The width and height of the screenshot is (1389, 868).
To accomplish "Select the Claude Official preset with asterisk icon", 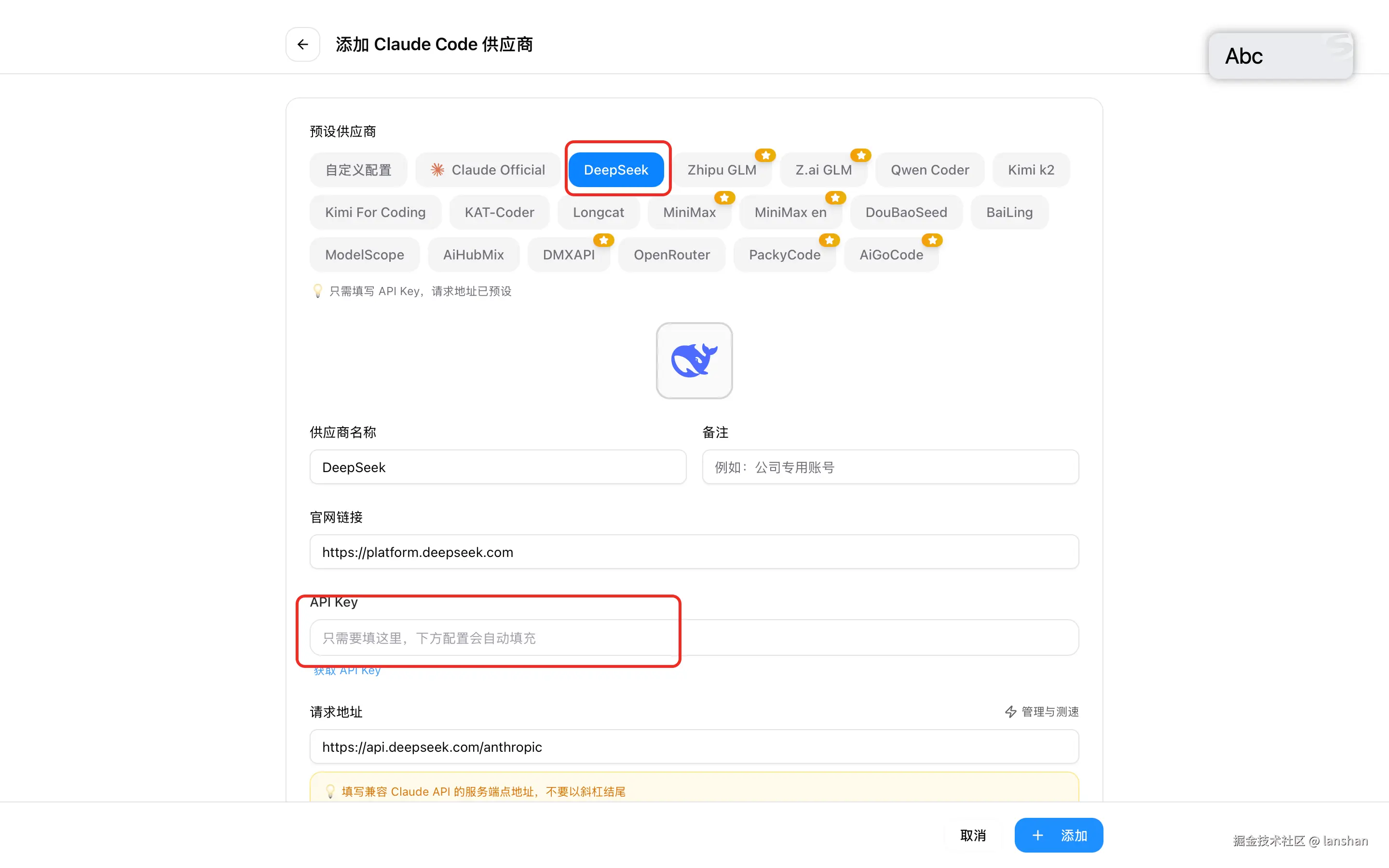I will click(487, 170).
